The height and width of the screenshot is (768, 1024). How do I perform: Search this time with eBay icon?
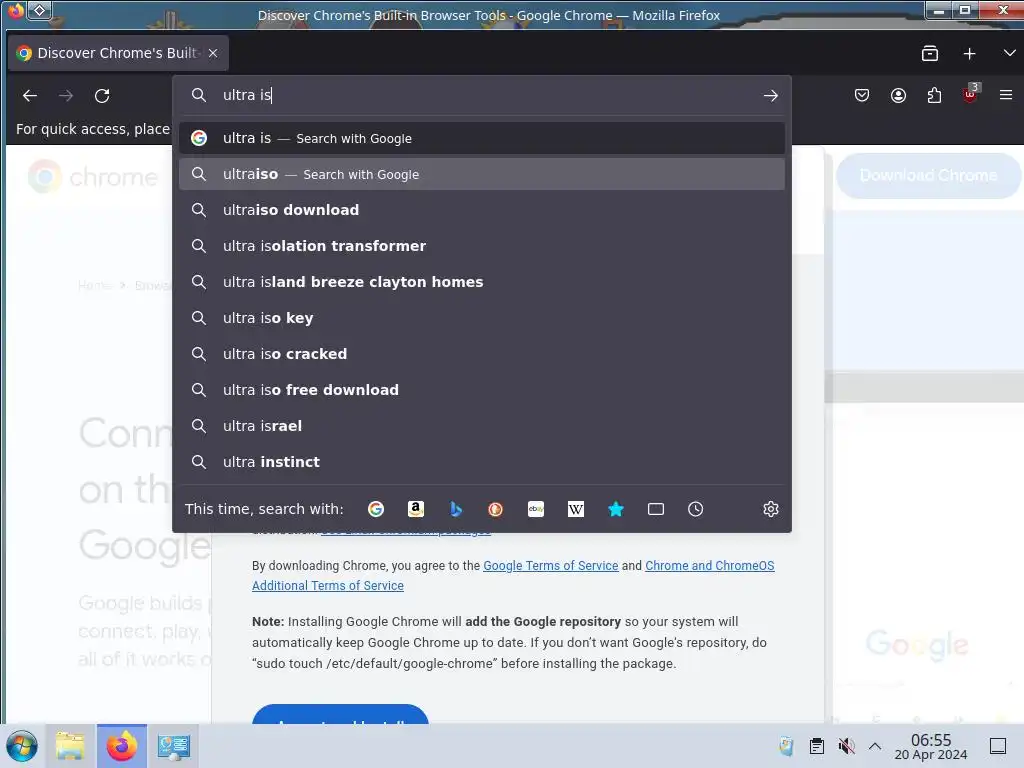pyautogui.click(x=536, y=509)
